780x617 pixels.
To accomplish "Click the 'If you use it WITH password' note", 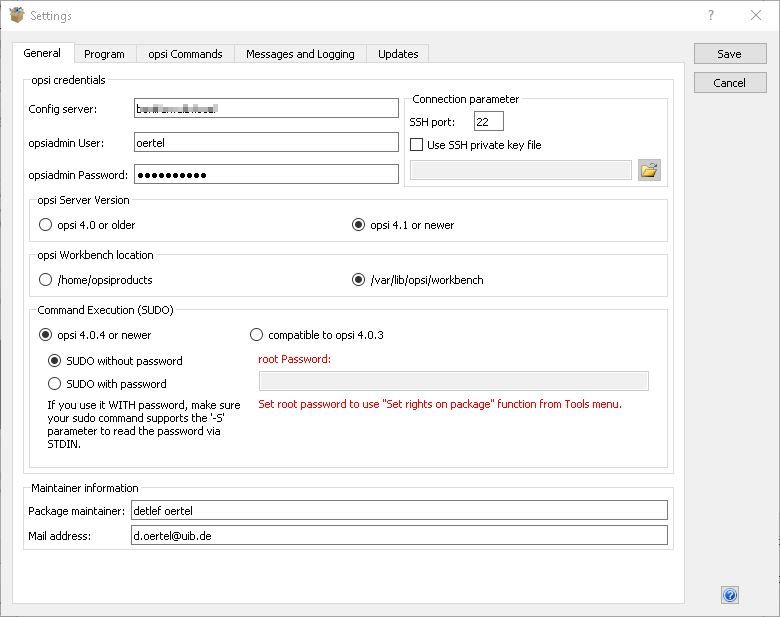I will (x=144, y=424).
